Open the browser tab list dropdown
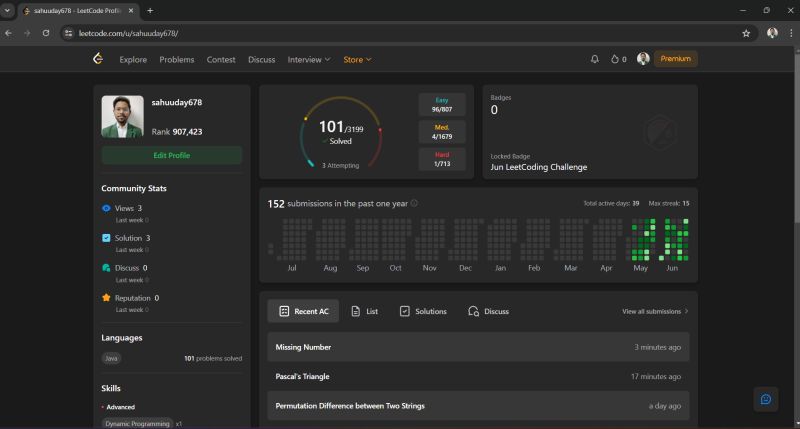This screenshot has width=800, height=429. point(8,10)
